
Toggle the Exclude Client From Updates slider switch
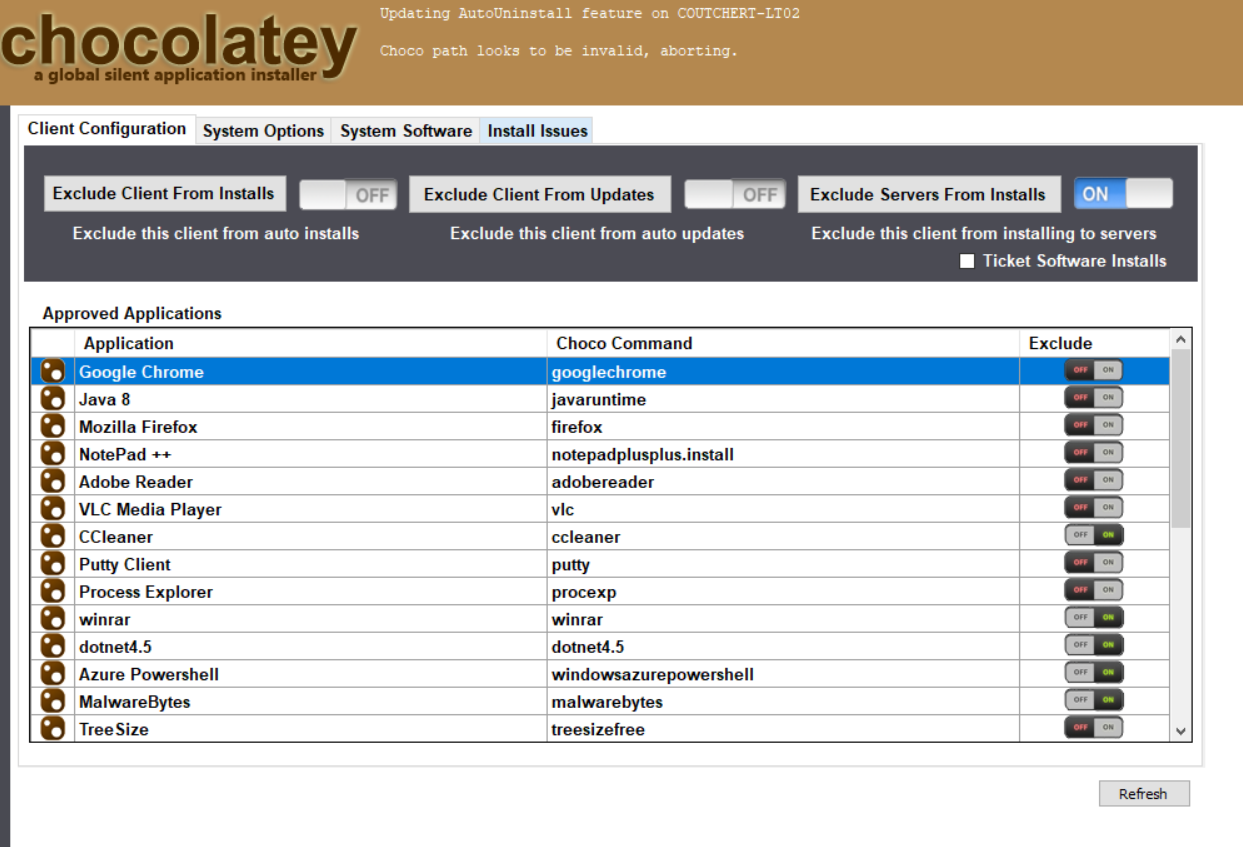click(x=735, y=195)
